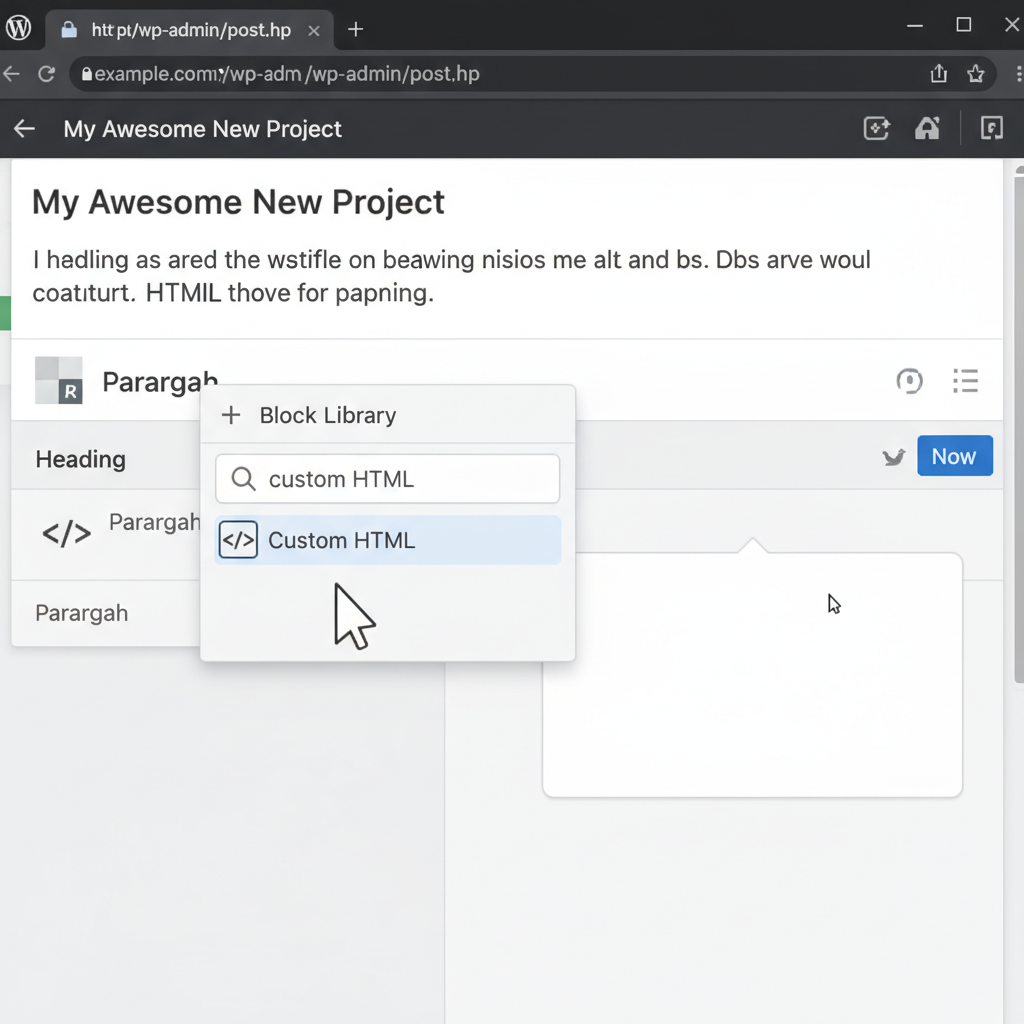Reload the page using the refresh icon

point(46,73)
